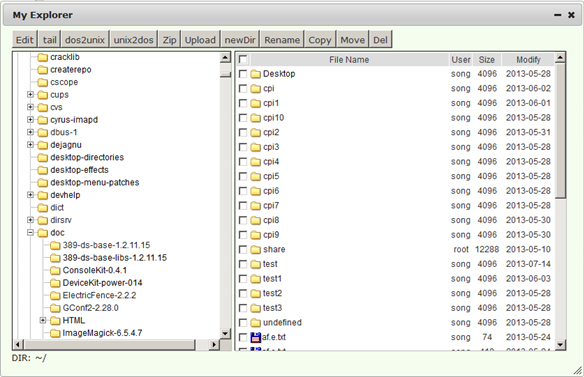Click the cpi3 folder icon
The height and width of the screenshot is (377, 584).
(256, 147)
